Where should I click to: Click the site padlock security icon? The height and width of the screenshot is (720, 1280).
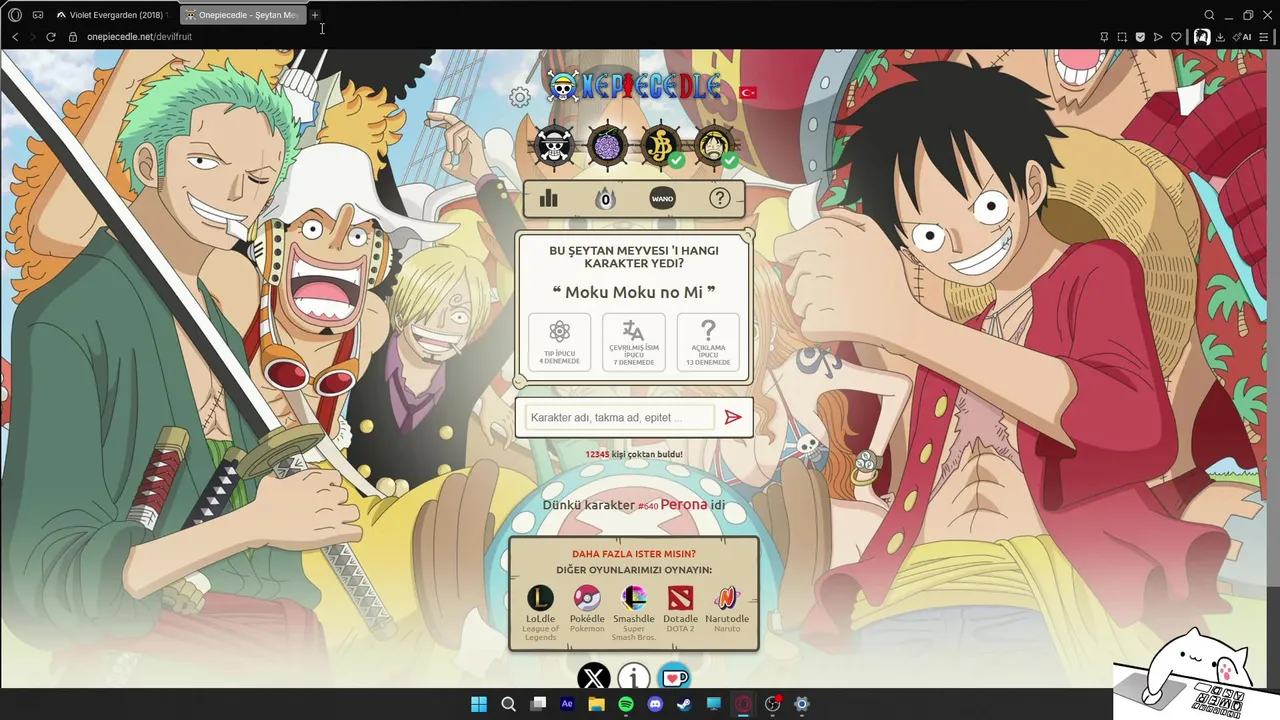point(73,37)
